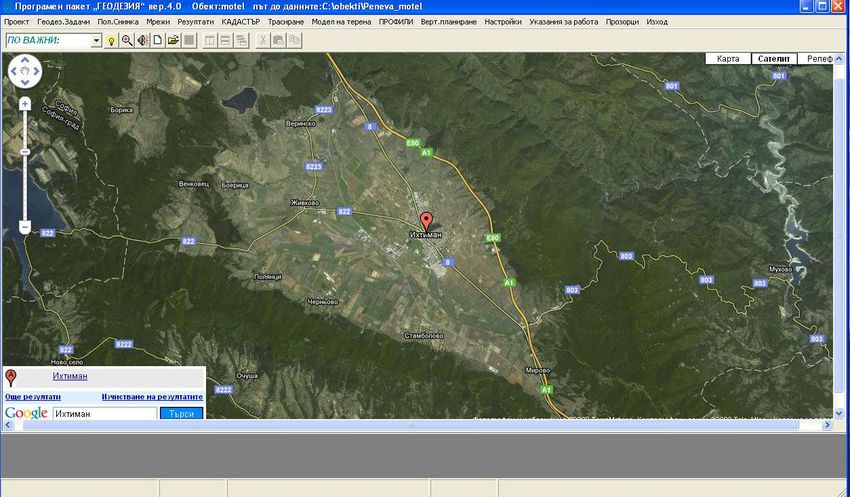This screenshot has width=850, height=497.
Task: Click the Google logo in search panel
Action: (26, 414)
